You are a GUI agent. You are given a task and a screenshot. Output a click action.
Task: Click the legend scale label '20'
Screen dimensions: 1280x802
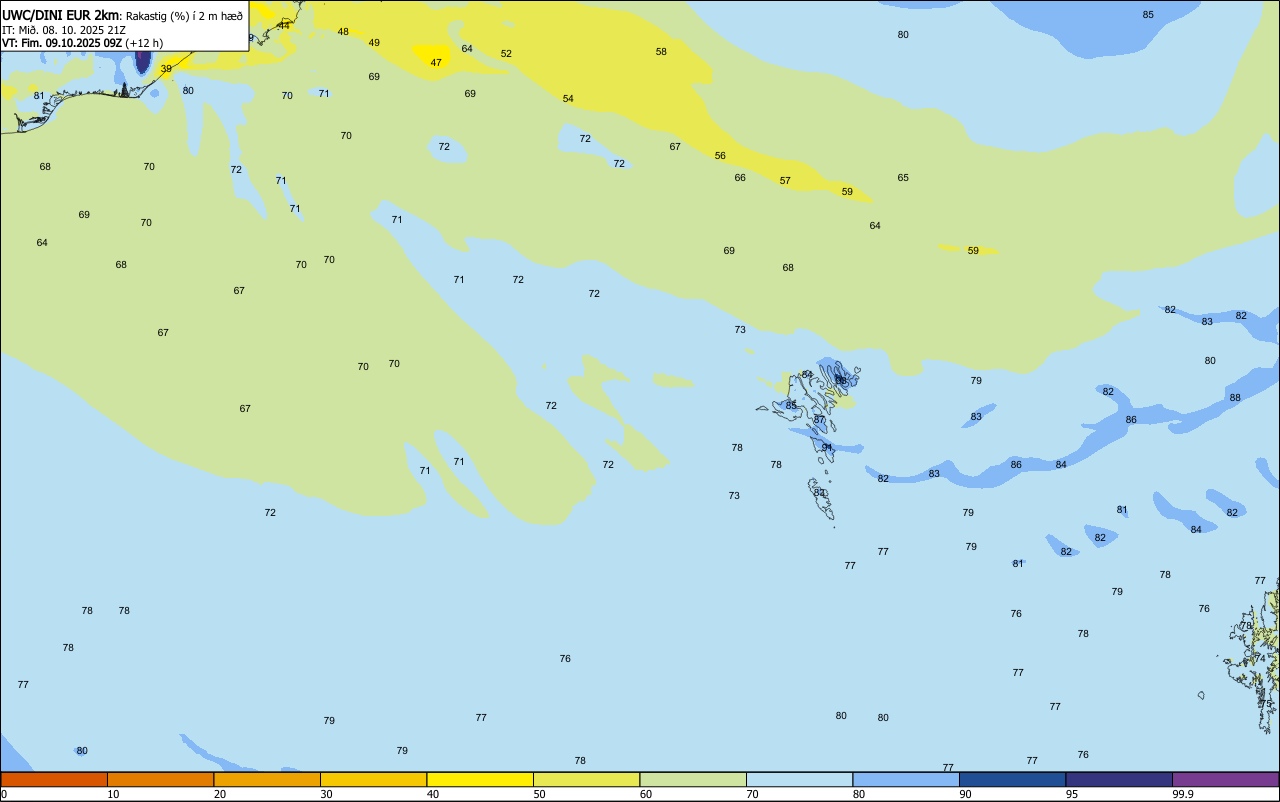pos(220,794)
